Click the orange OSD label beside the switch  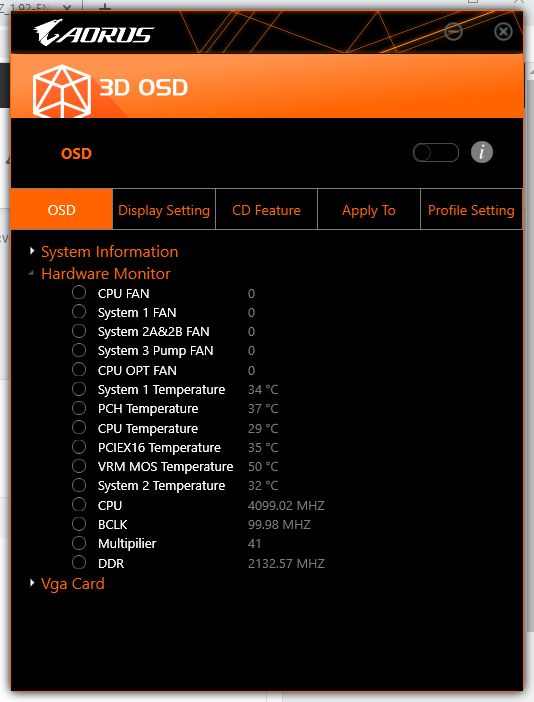[76, 154]
